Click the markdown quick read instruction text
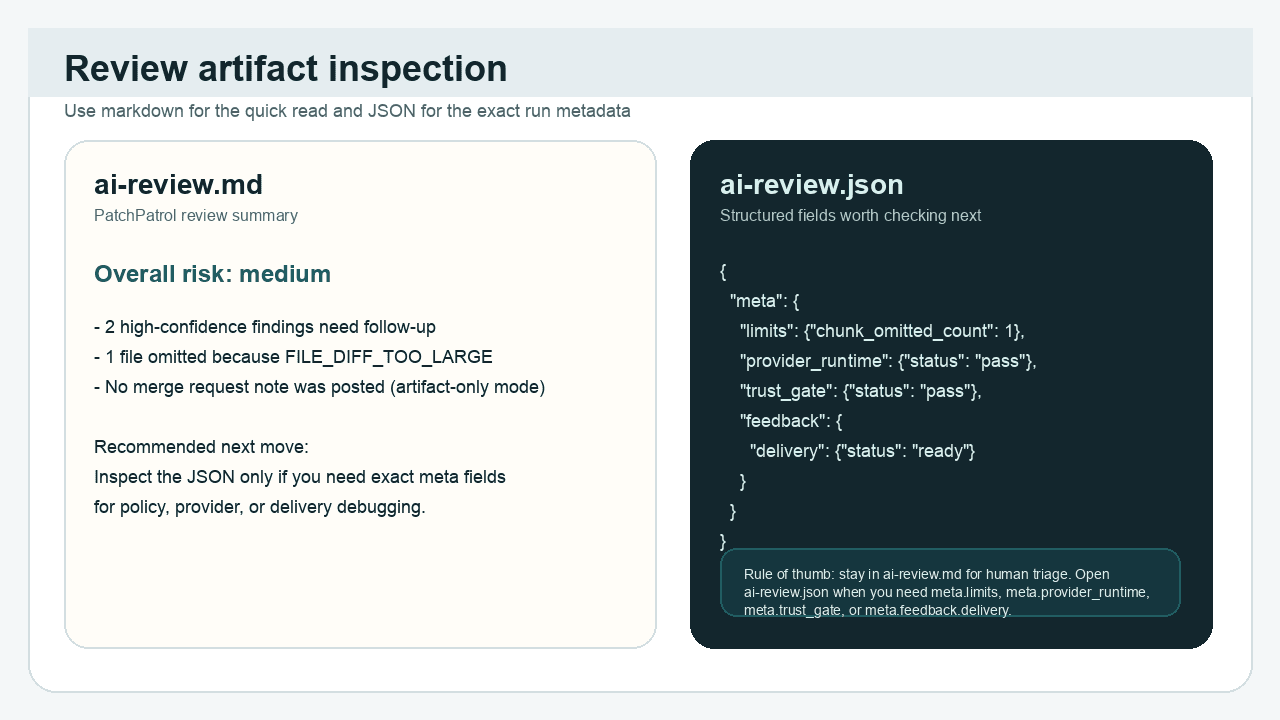The height and width of the screenshot is (720, 1280). point(347,111)
